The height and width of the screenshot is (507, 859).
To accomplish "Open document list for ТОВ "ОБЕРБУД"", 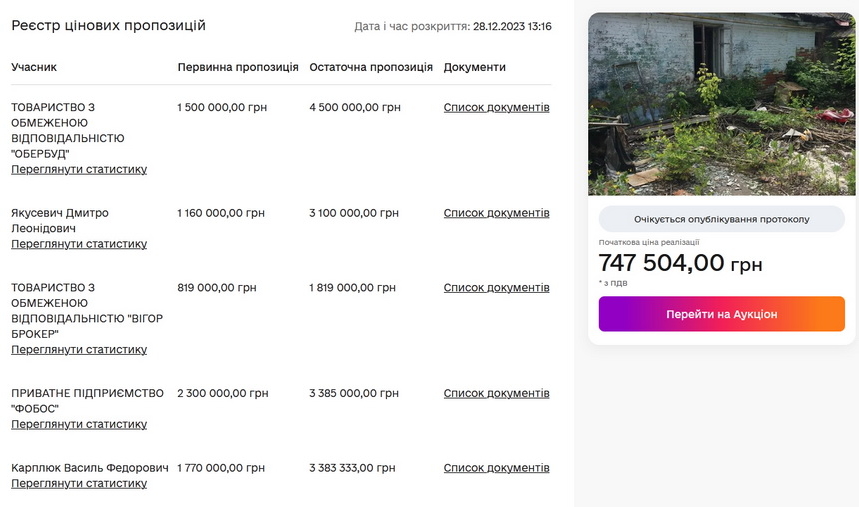I will 496,108.
